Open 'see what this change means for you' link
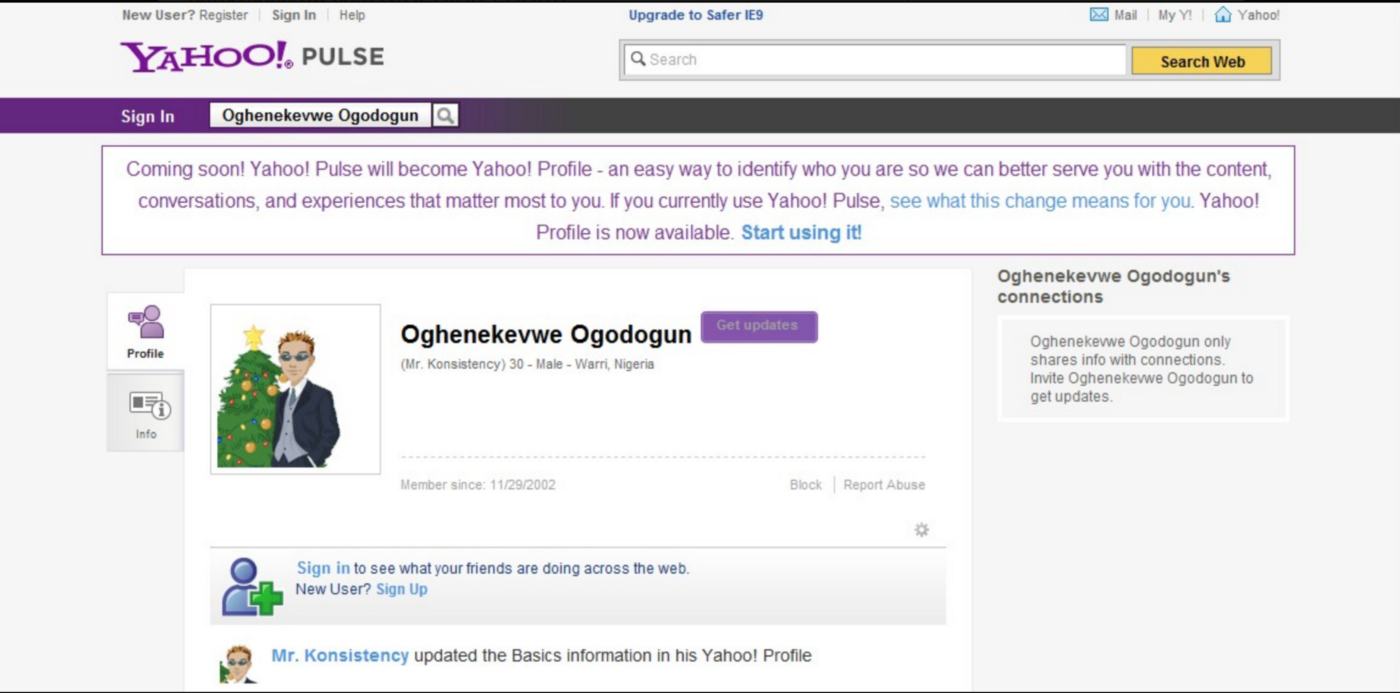Screen dimensions: 1400x693 1041,201
